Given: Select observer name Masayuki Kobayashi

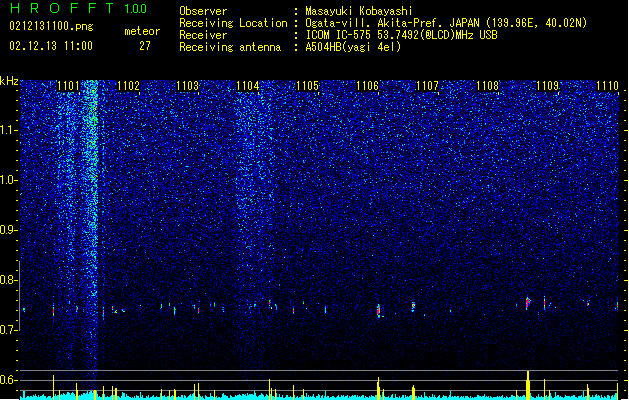Looking at the screenshot, I should [x=359, y=11].
